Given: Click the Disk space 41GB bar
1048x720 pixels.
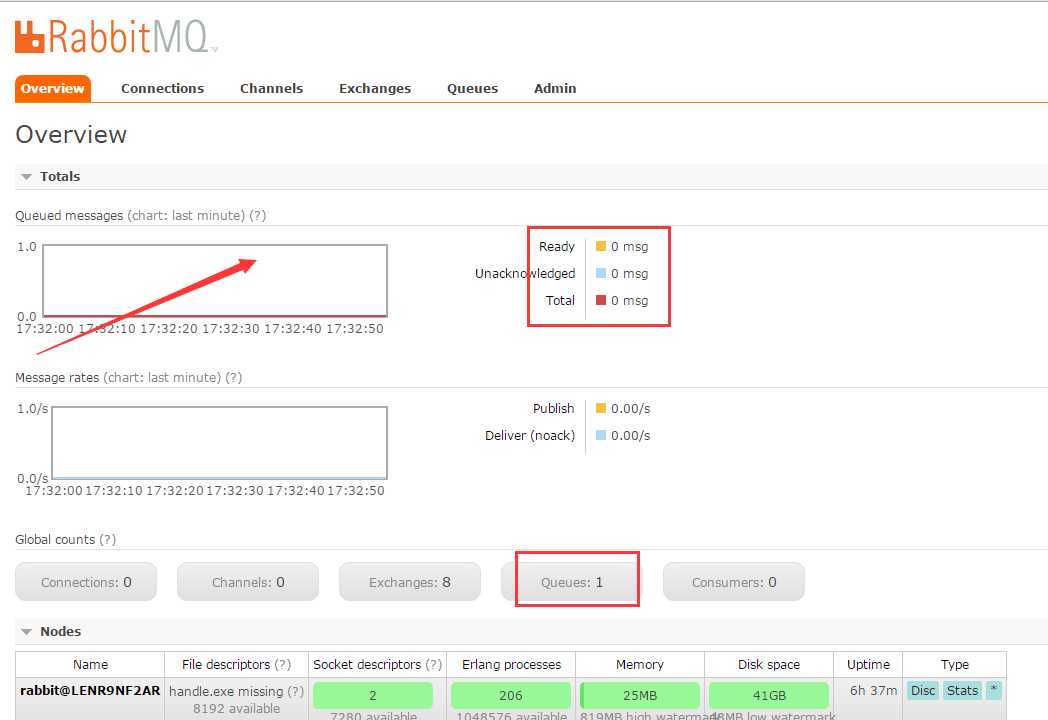Looking at the screenshot, I should (769, 695).
